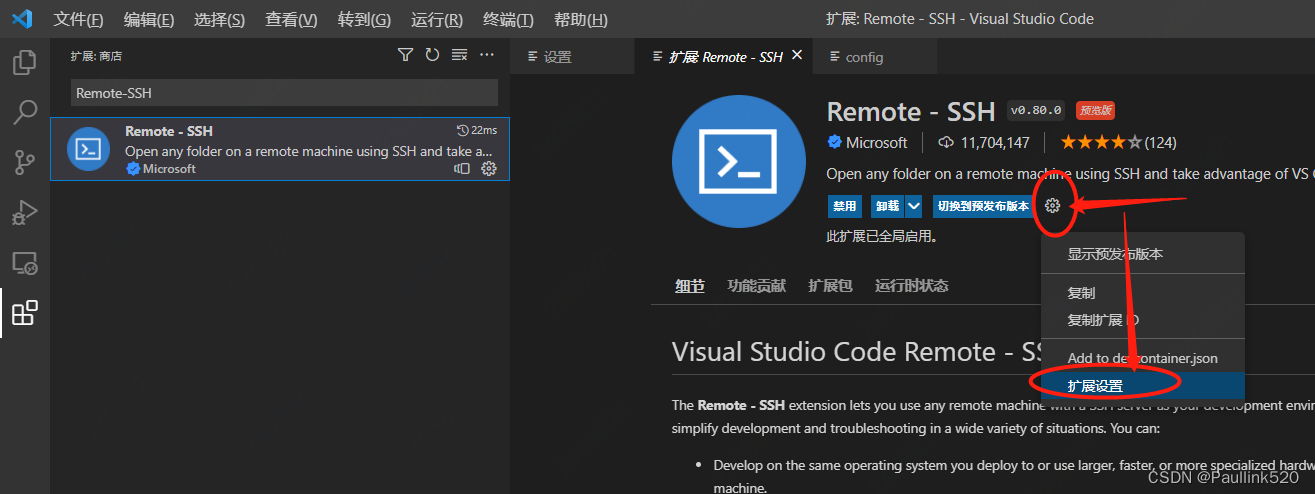
Task: Filter extensions with the funnel icon
Action: 405,55
